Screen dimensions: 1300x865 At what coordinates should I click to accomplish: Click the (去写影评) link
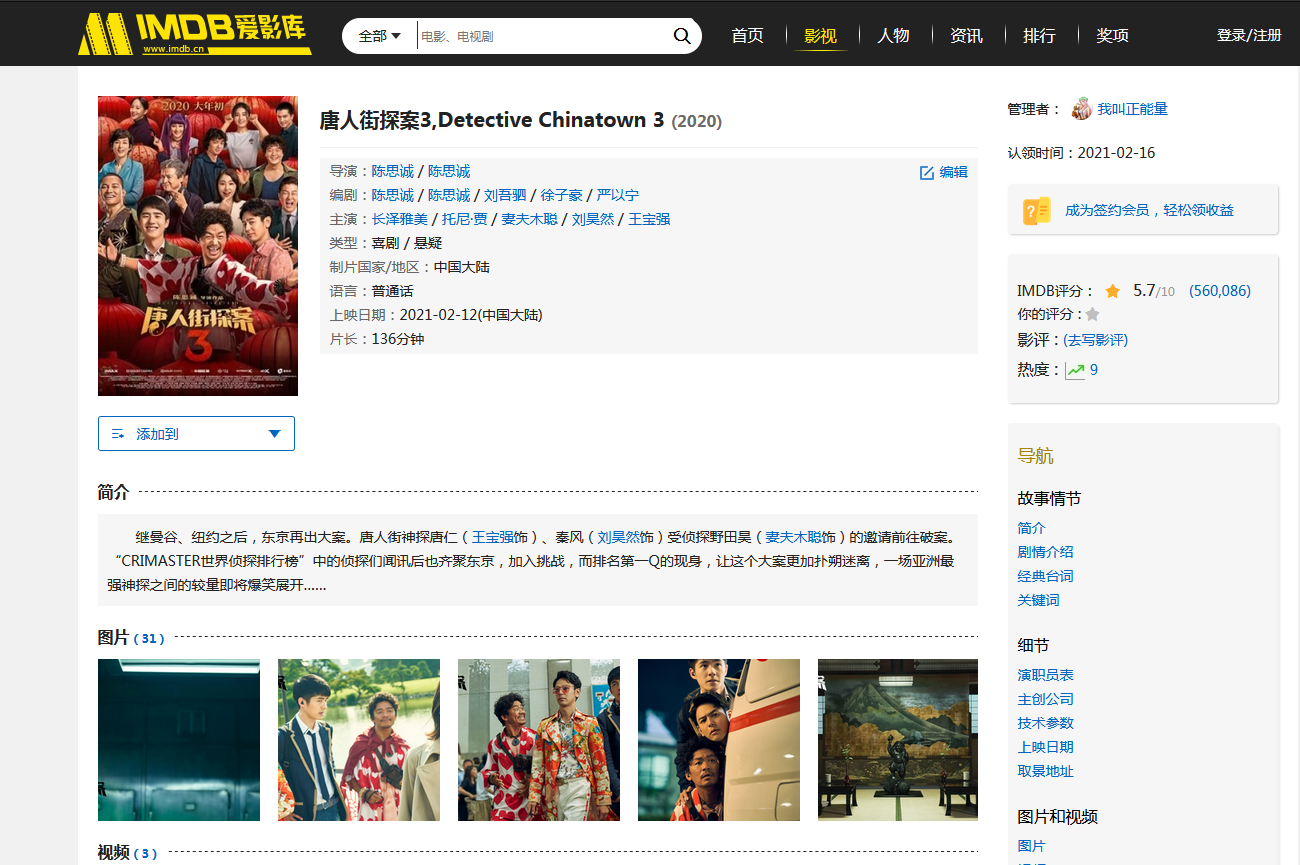click(1095, 340)
